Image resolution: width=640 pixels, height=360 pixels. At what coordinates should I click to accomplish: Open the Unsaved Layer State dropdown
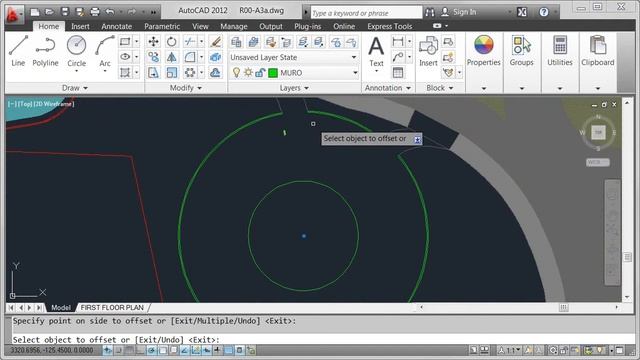[293, 57]
